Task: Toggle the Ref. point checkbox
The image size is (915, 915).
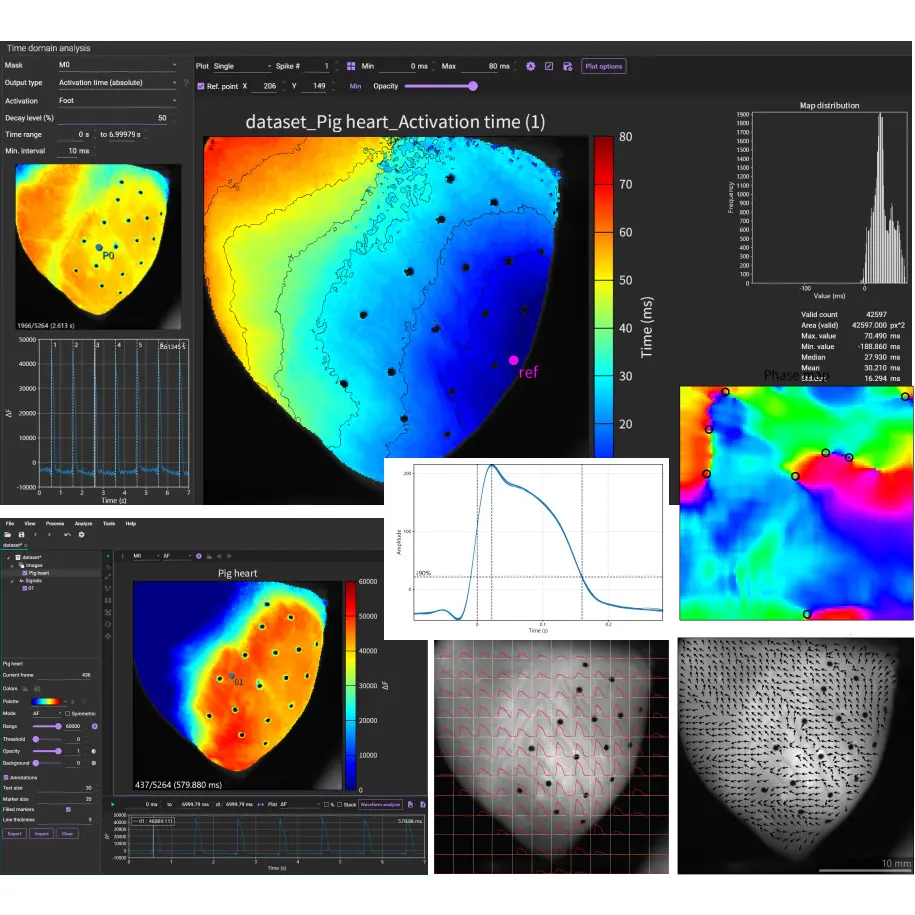Action: coord(201,86)
